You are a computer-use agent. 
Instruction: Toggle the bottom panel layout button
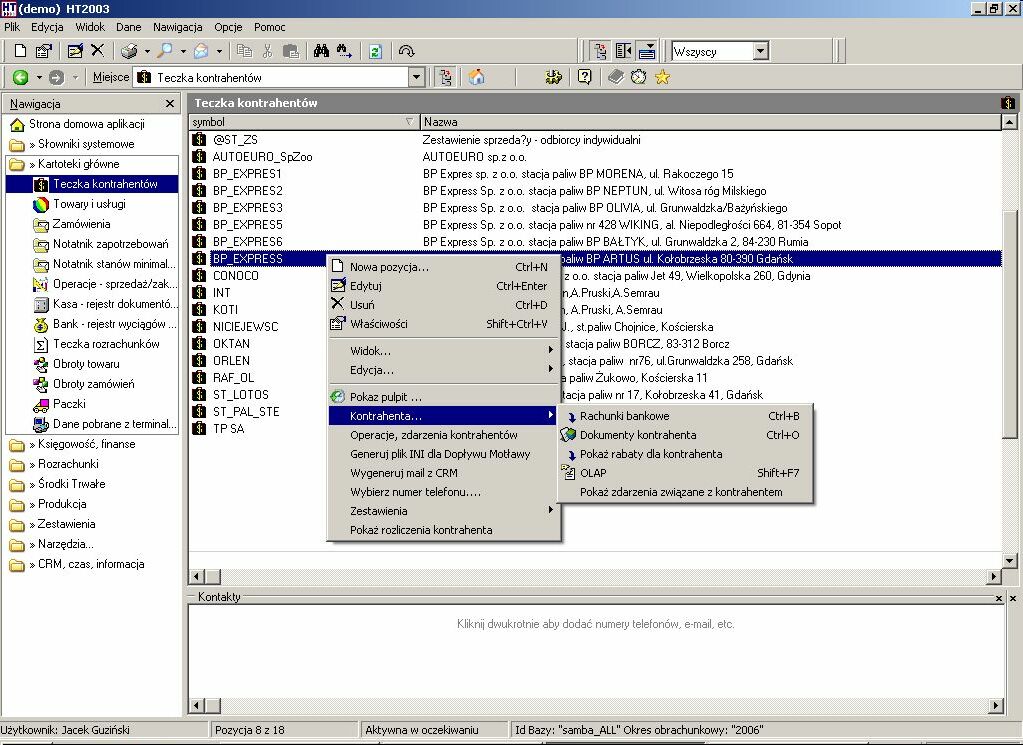tap(647, 50)
